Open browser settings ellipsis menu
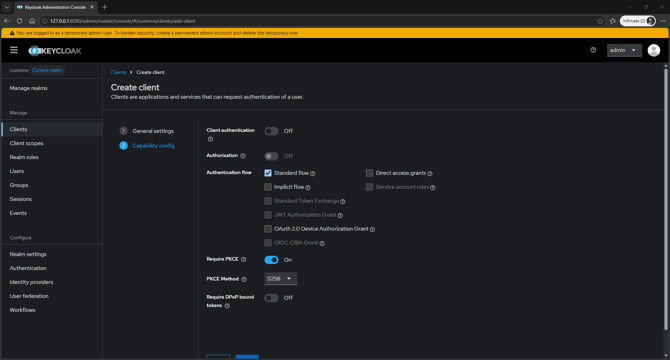 pos(663,21)
